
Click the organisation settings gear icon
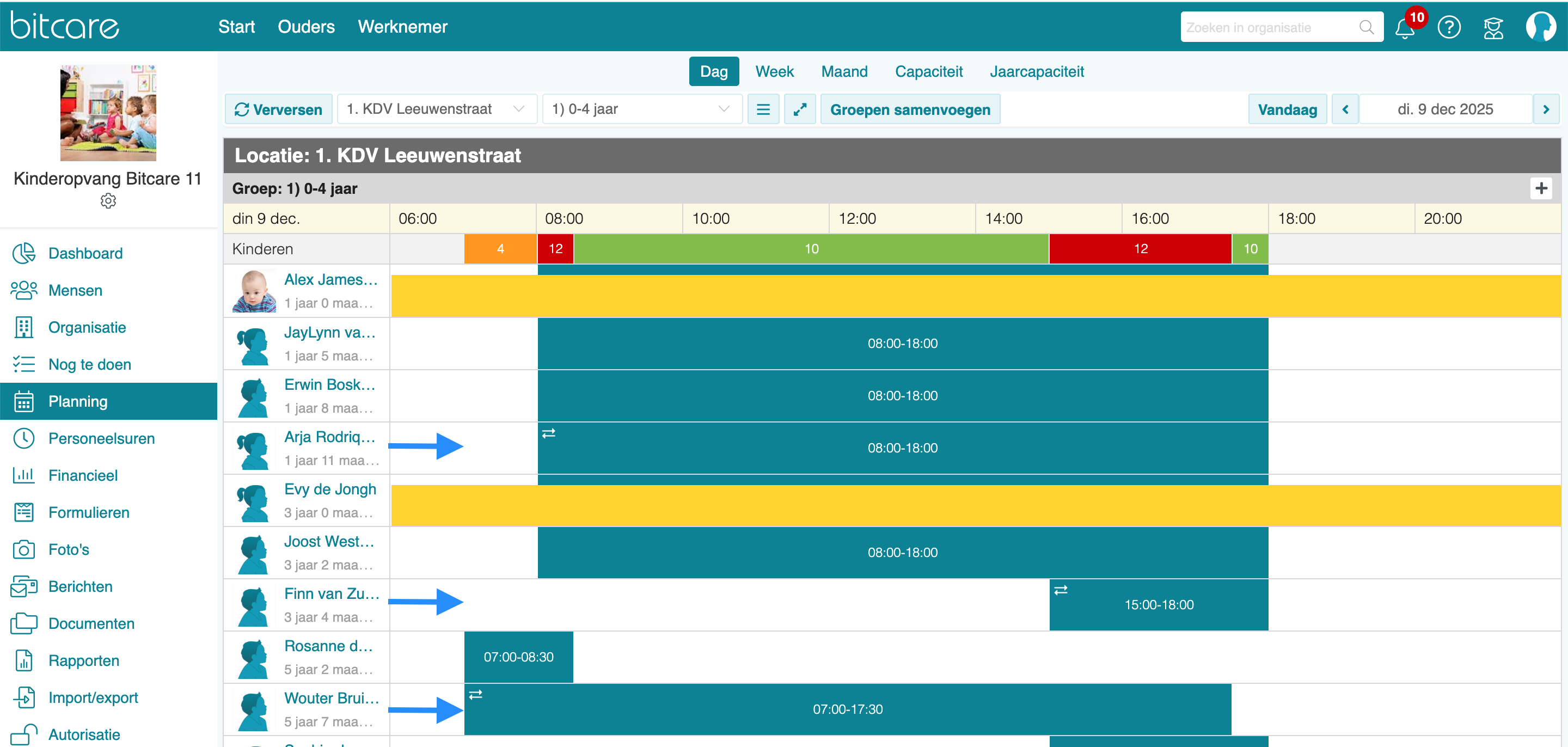pos(108,200)
